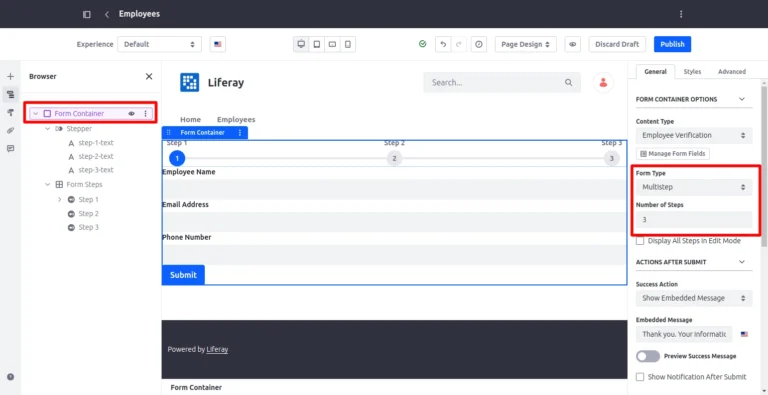The image size is (768, 395).
Task: Follow the Liferay link in footer
Action: [217, 349]
